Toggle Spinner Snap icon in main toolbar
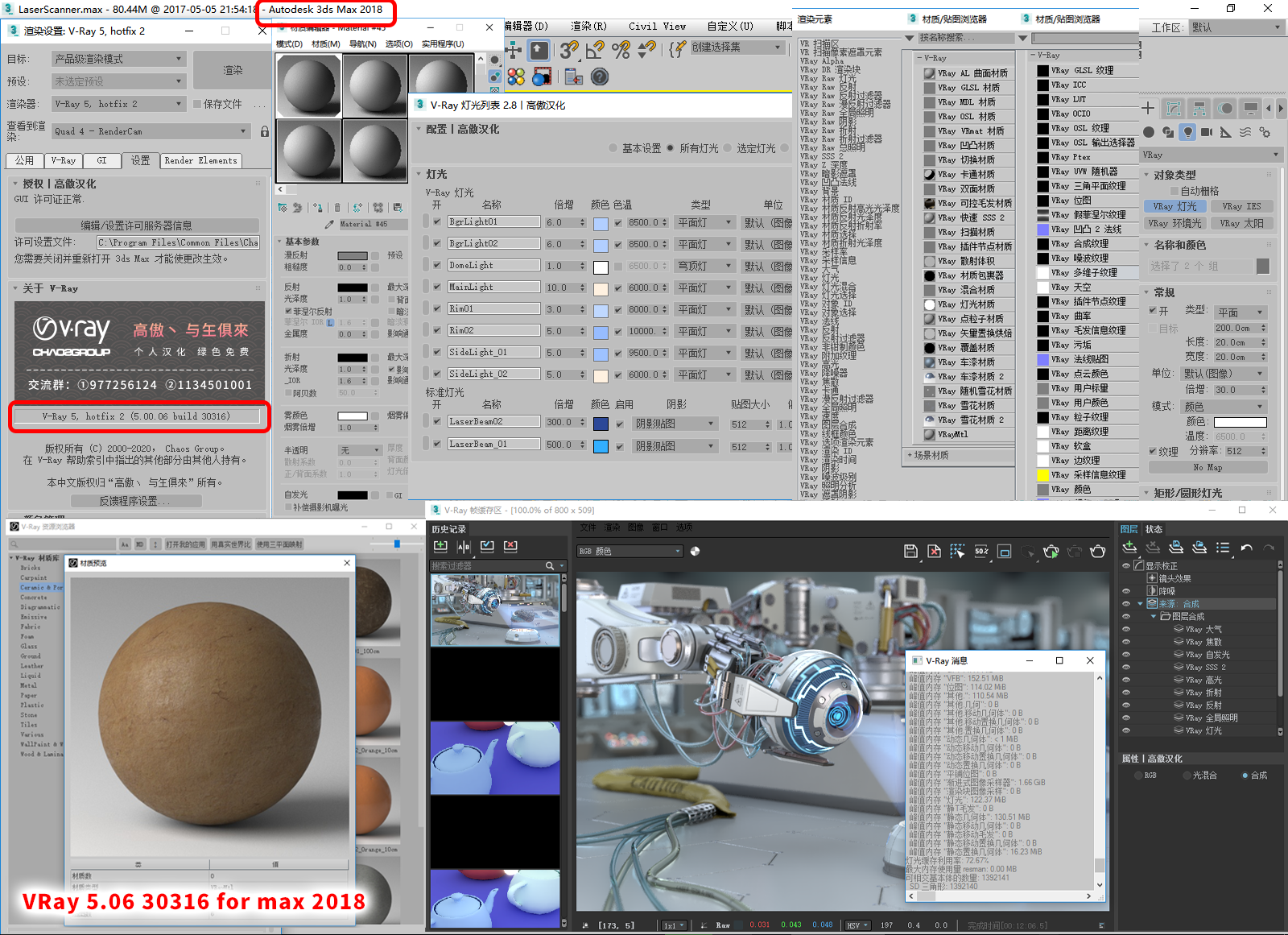1288x935 pixels. point(646,50)
